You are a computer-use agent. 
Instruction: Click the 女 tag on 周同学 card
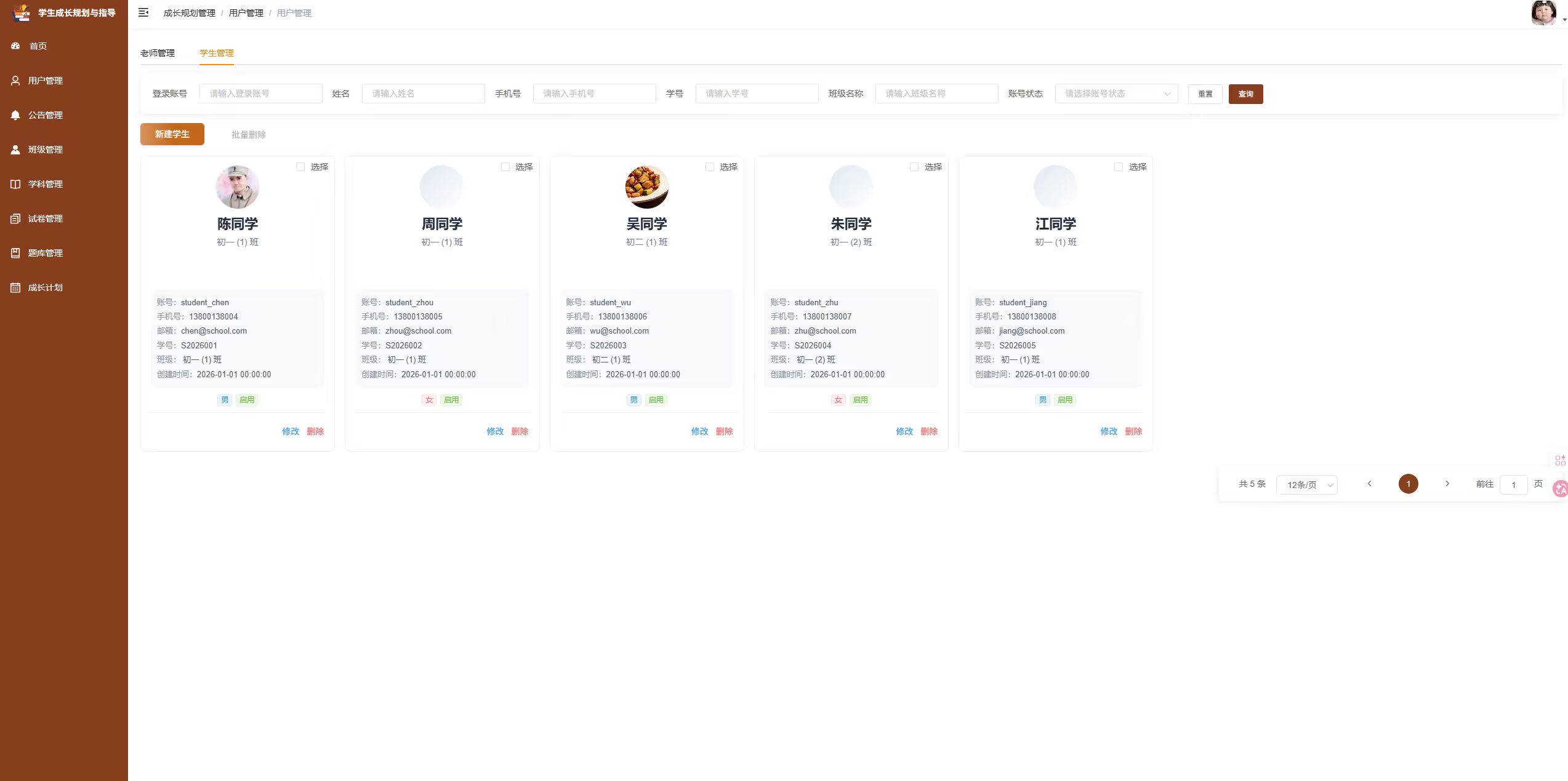point(429,400)
